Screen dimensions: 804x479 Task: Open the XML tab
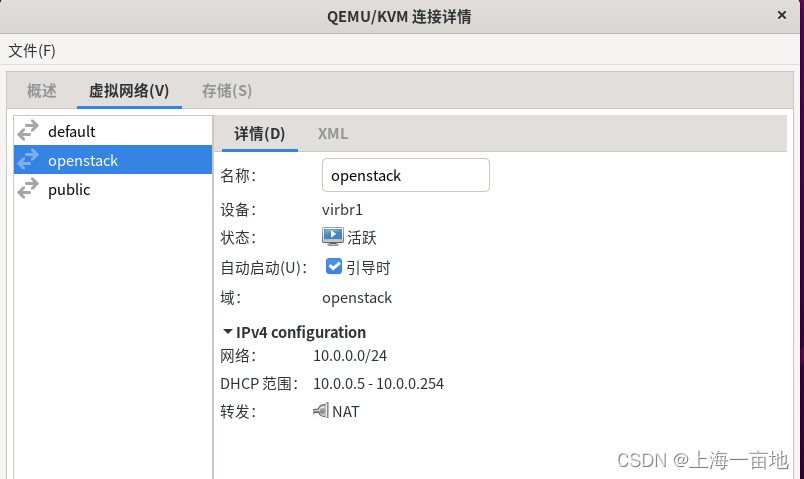[x=333, y=134]
